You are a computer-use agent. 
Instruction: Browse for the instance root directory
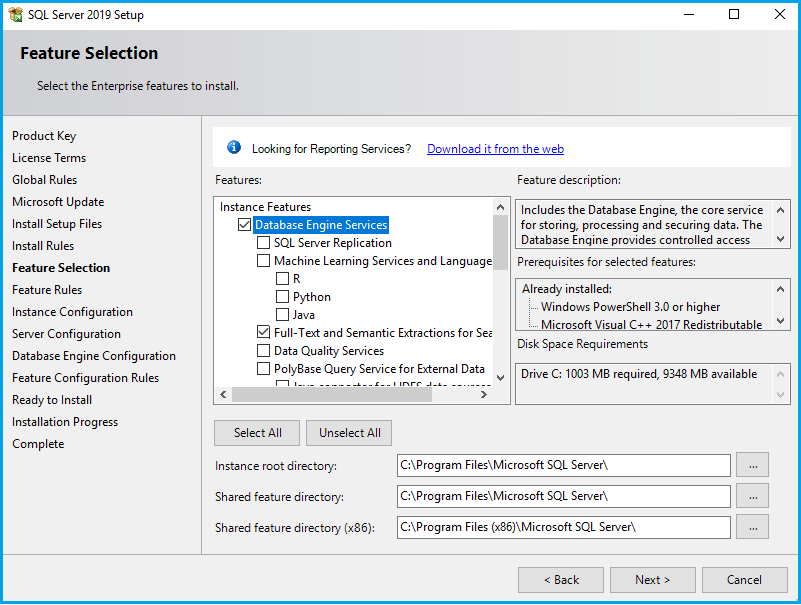(x=752, y=465)
